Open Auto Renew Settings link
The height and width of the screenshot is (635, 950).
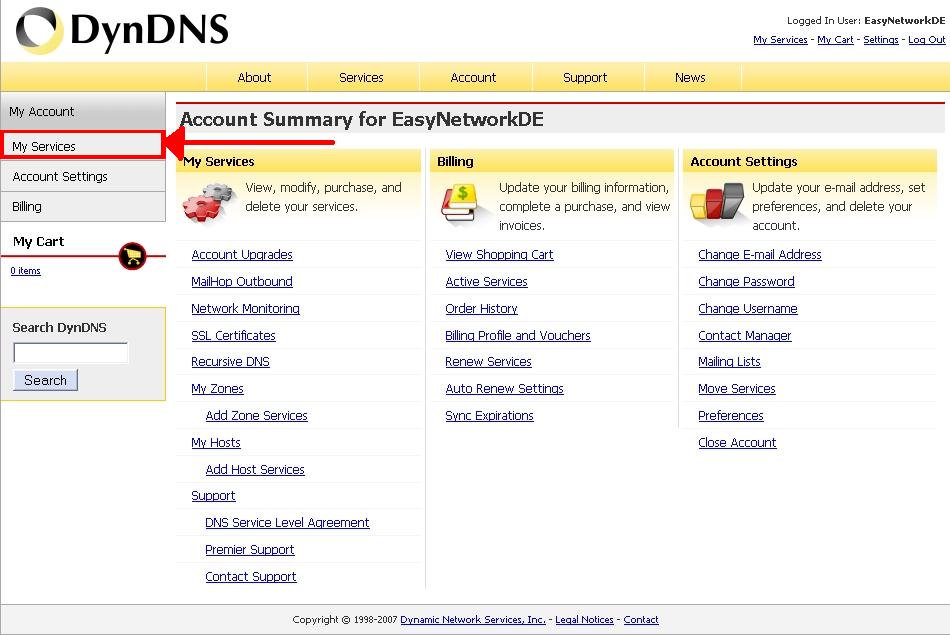tap(504, 389)
